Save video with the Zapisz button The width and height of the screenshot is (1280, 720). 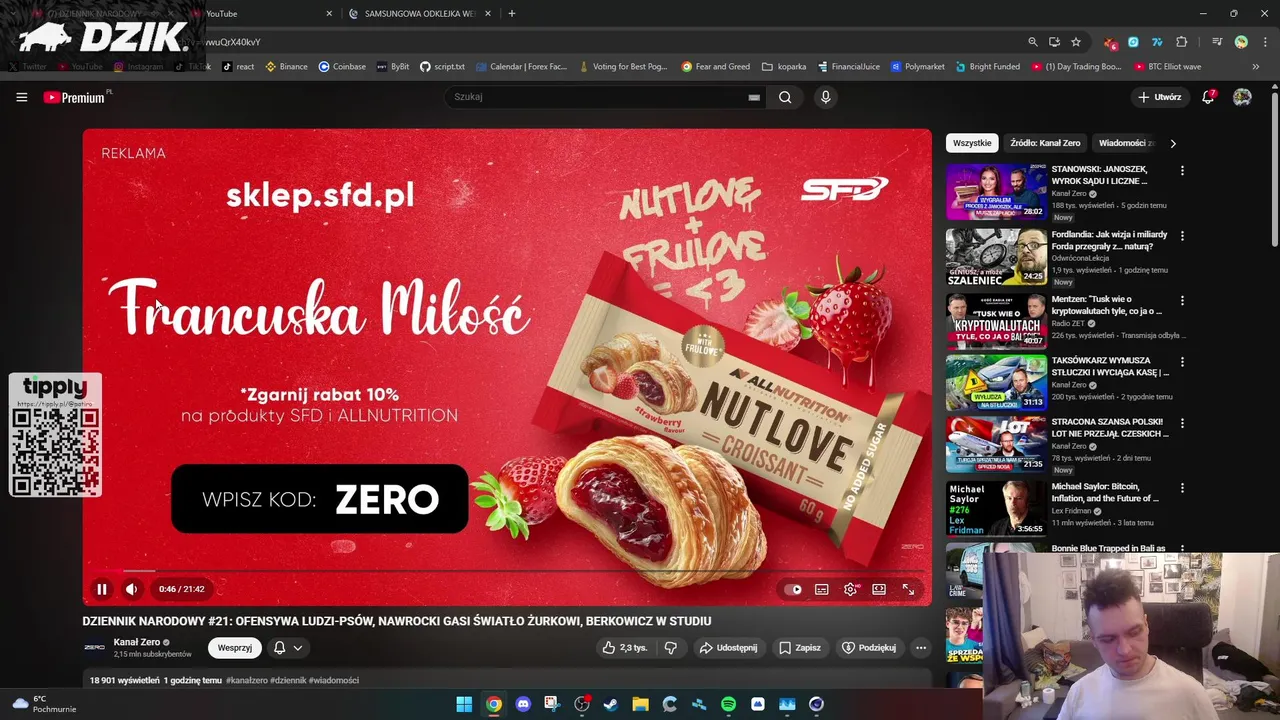(x=800, y=648)
